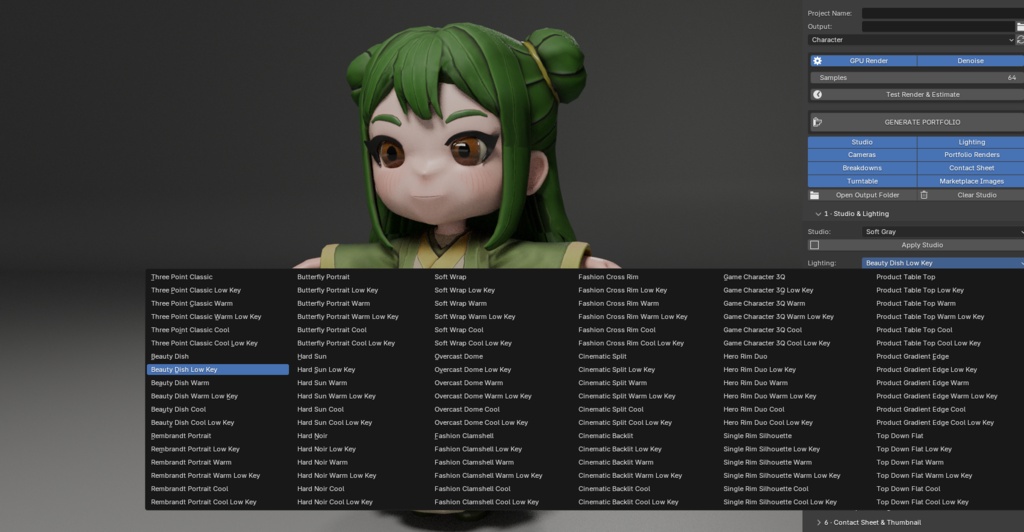Click the gear icon on GPU Render
1024x532 pixels.
[x=817, y=61]
